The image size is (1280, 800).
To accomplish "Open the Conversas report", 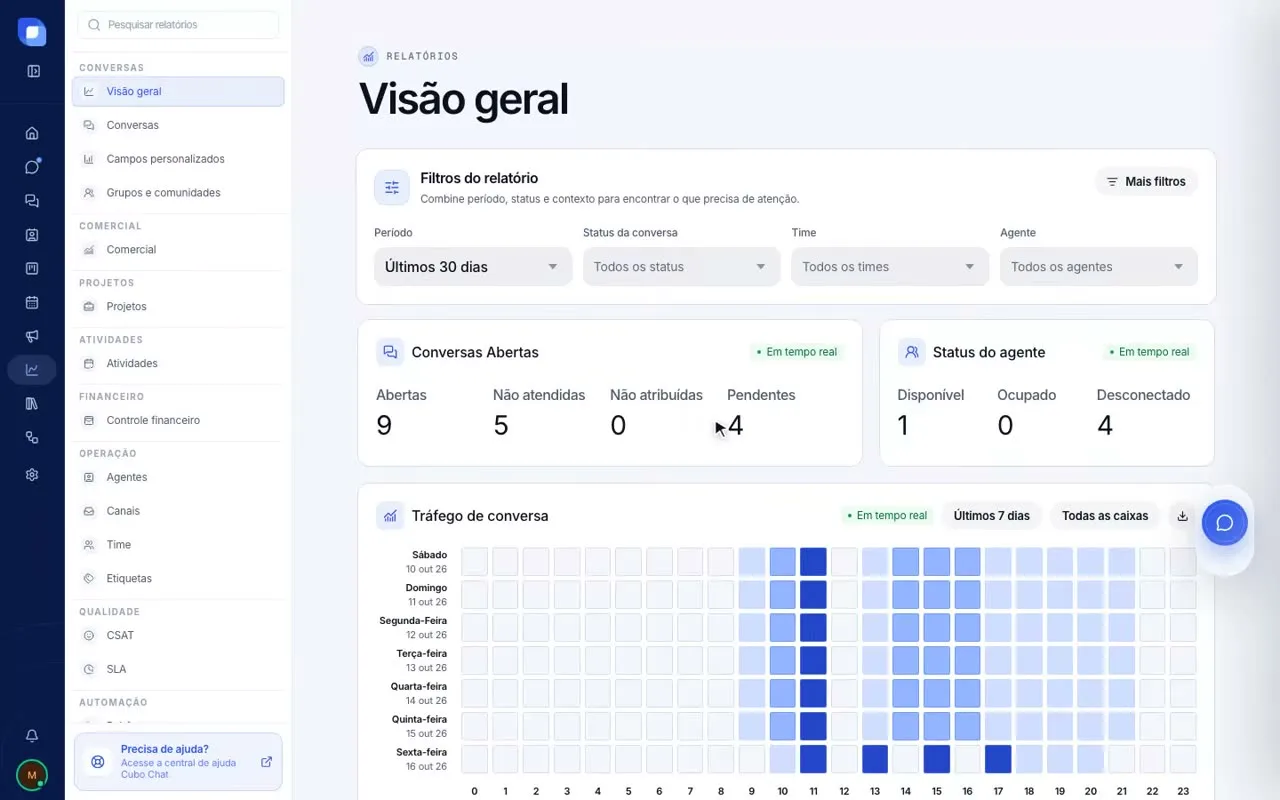I will coord(178,125).
